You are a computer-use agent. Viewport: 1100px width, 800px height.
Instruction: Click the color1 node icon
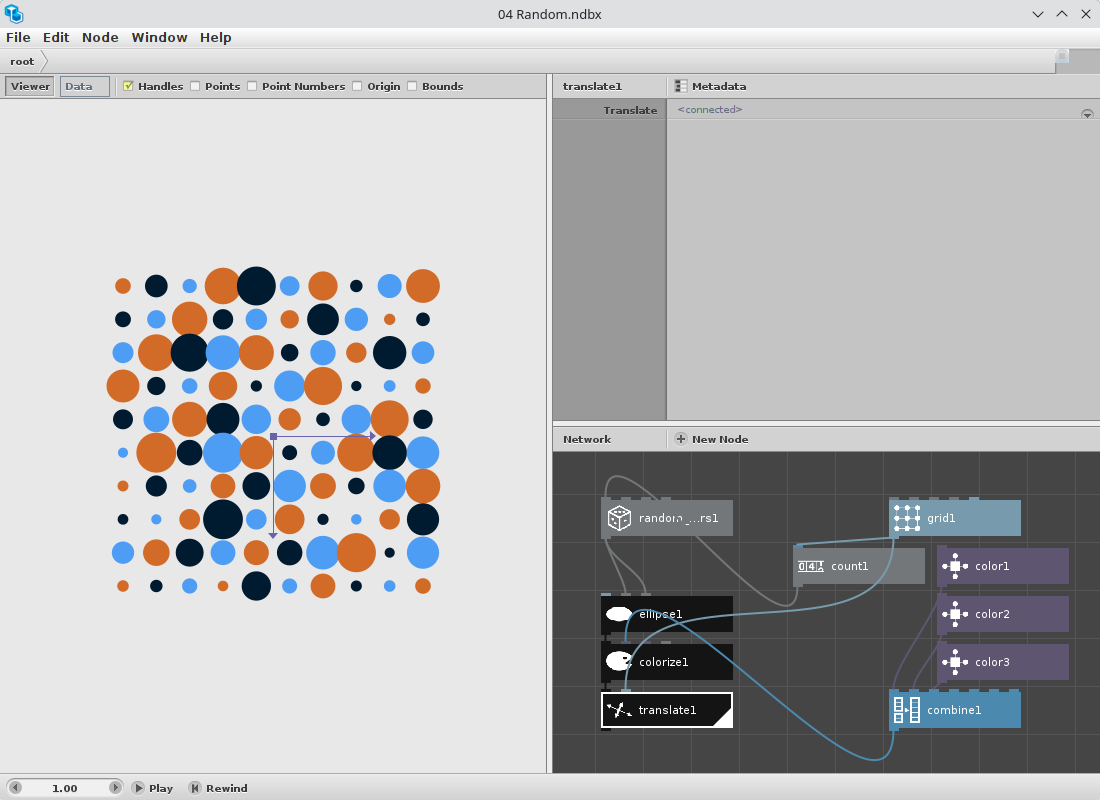click(x=955, y=566)
